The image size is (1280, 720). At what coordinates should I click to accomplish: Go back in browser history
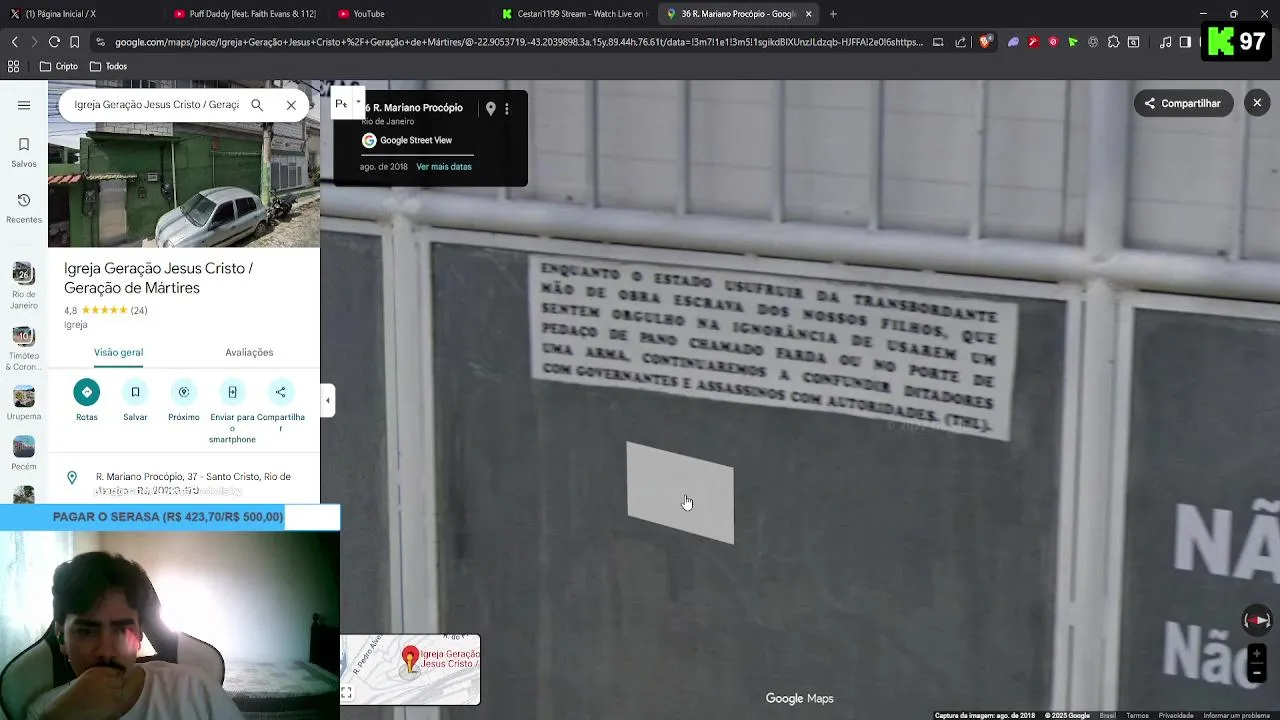pyautogui.click(x=14, y=42)
